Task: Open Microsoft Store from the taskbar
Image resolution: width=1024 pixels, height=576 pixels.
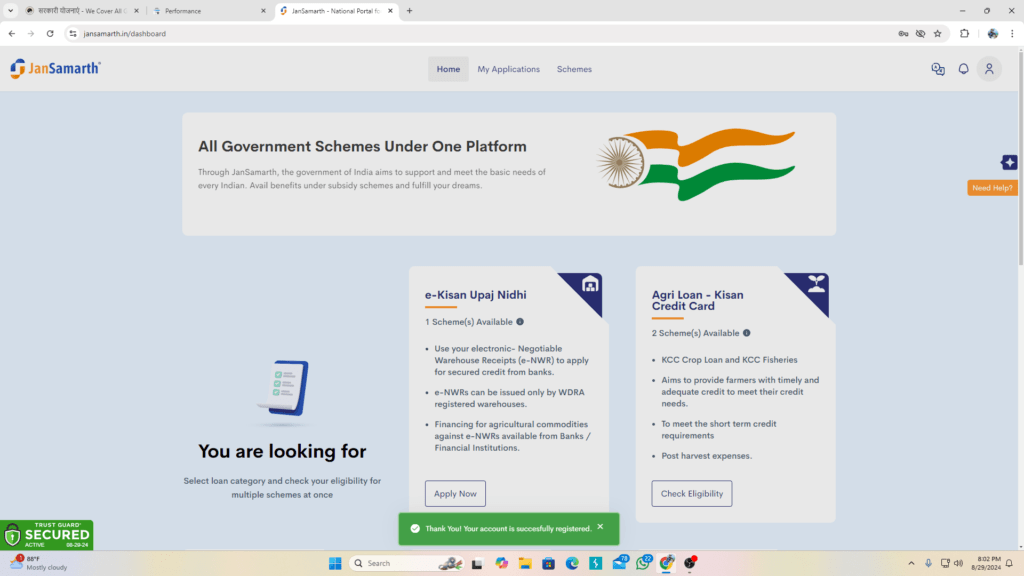Action: tap(549, 563)
